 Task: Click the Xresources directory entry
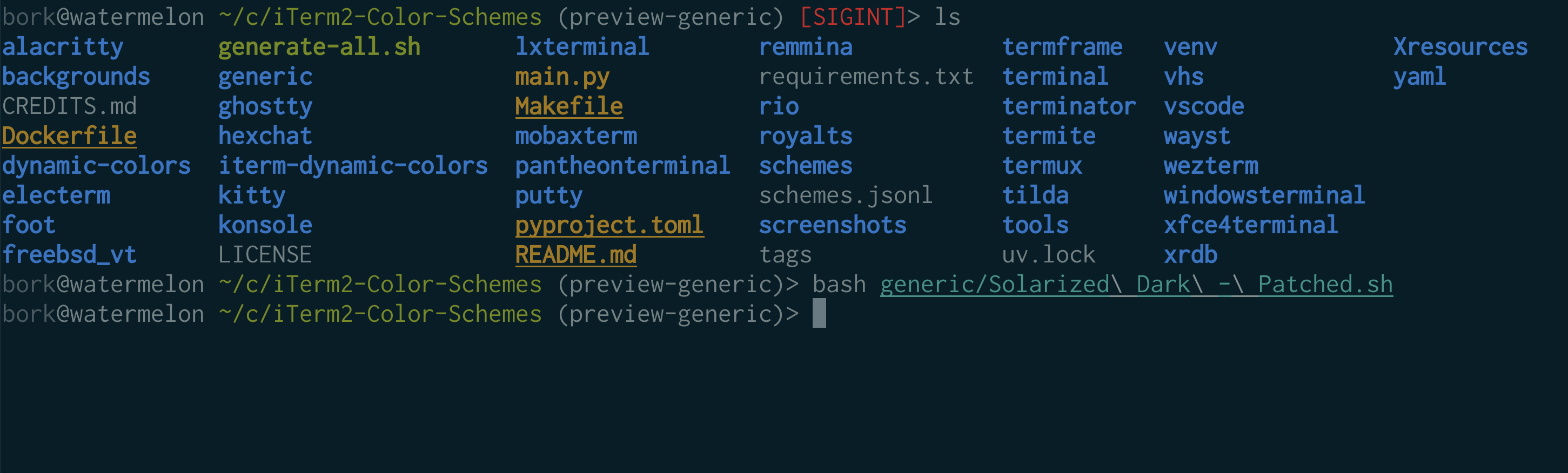point(1461,47)
